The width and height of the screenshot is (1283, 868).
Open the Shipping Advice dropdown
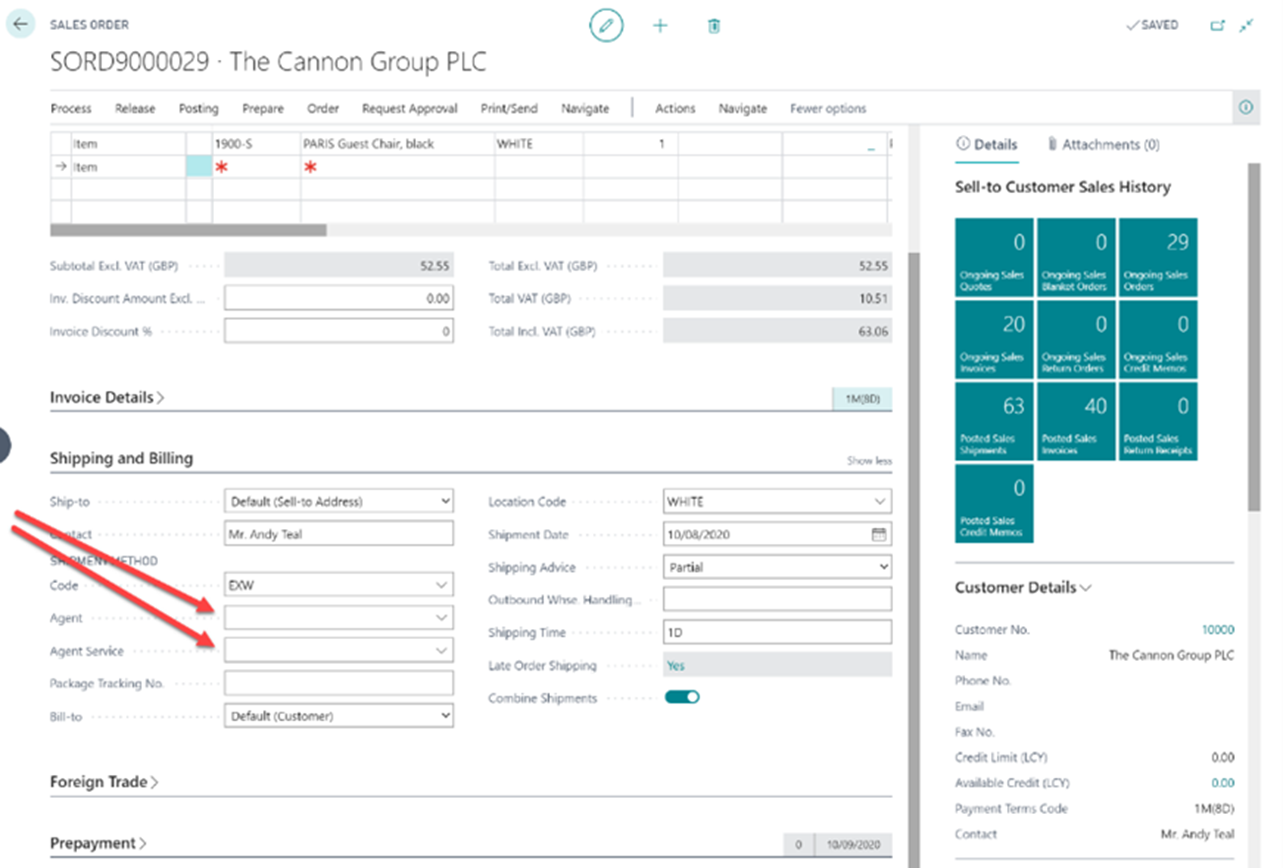[777, 567]
